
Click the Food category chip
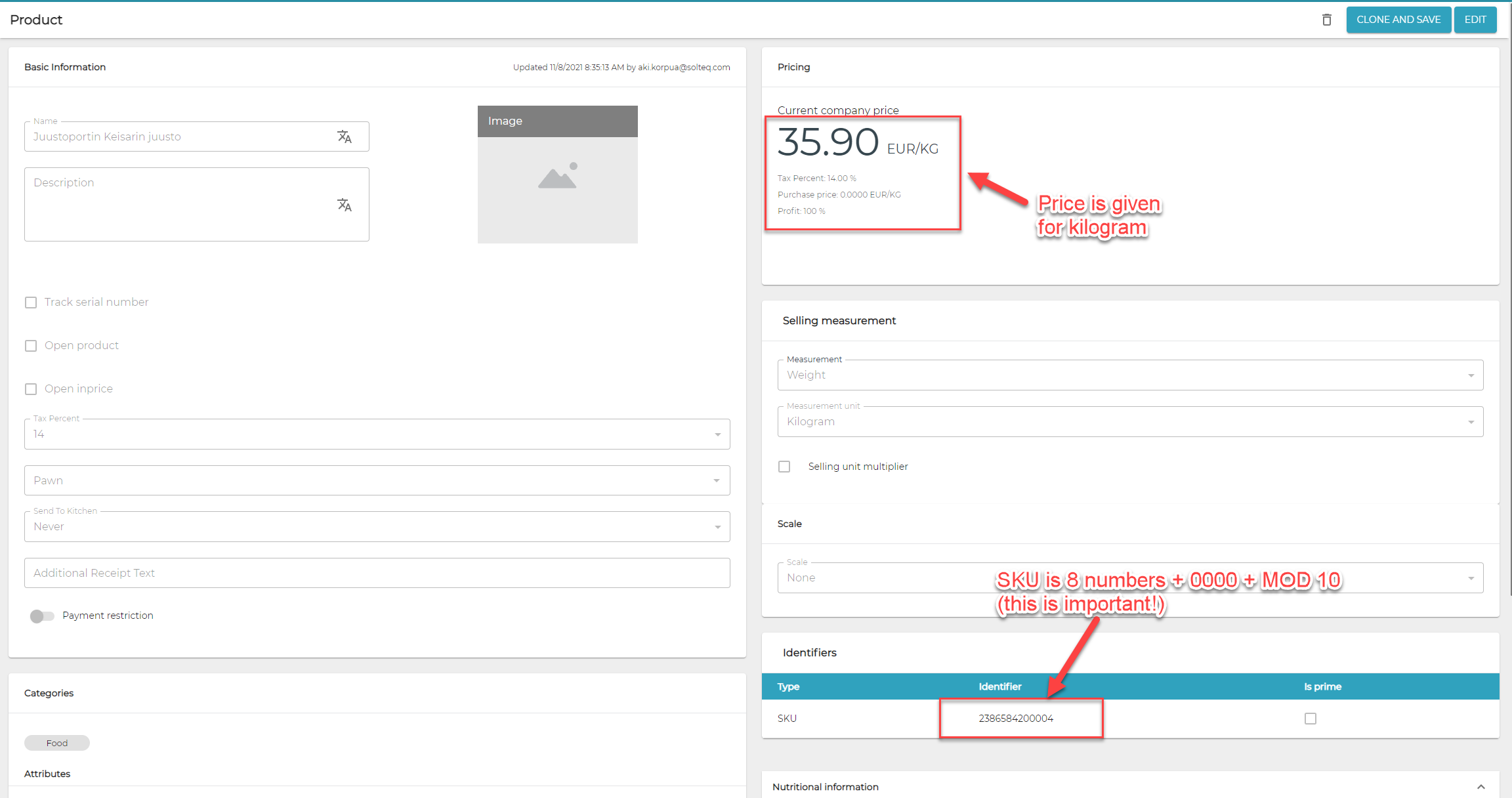(x=57, y=743)
